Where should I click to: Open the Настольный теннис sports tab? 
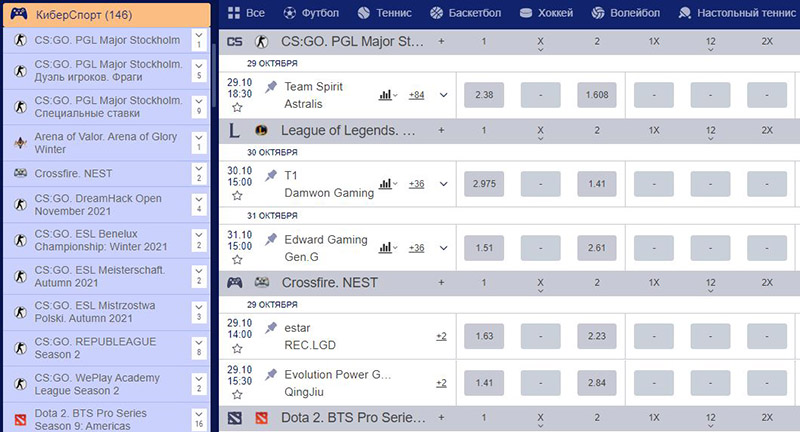737,13
